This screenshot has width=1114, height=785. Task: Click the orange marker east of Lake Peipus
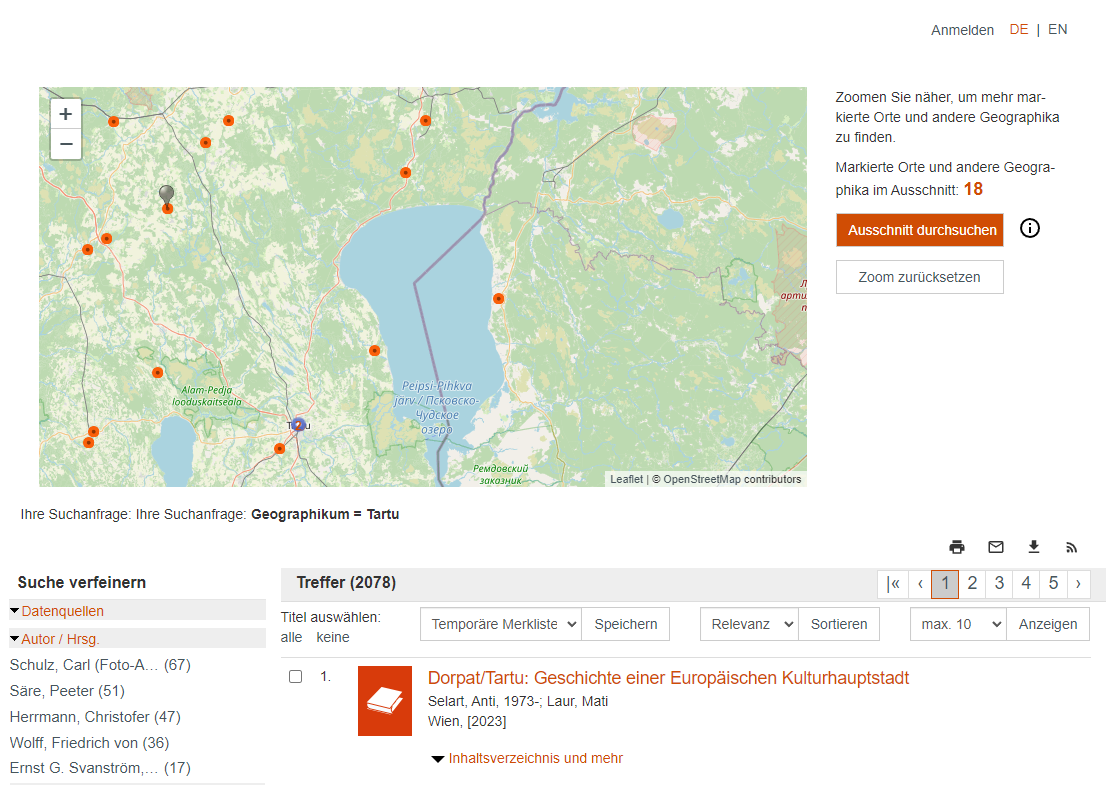(x=499, y=298)
